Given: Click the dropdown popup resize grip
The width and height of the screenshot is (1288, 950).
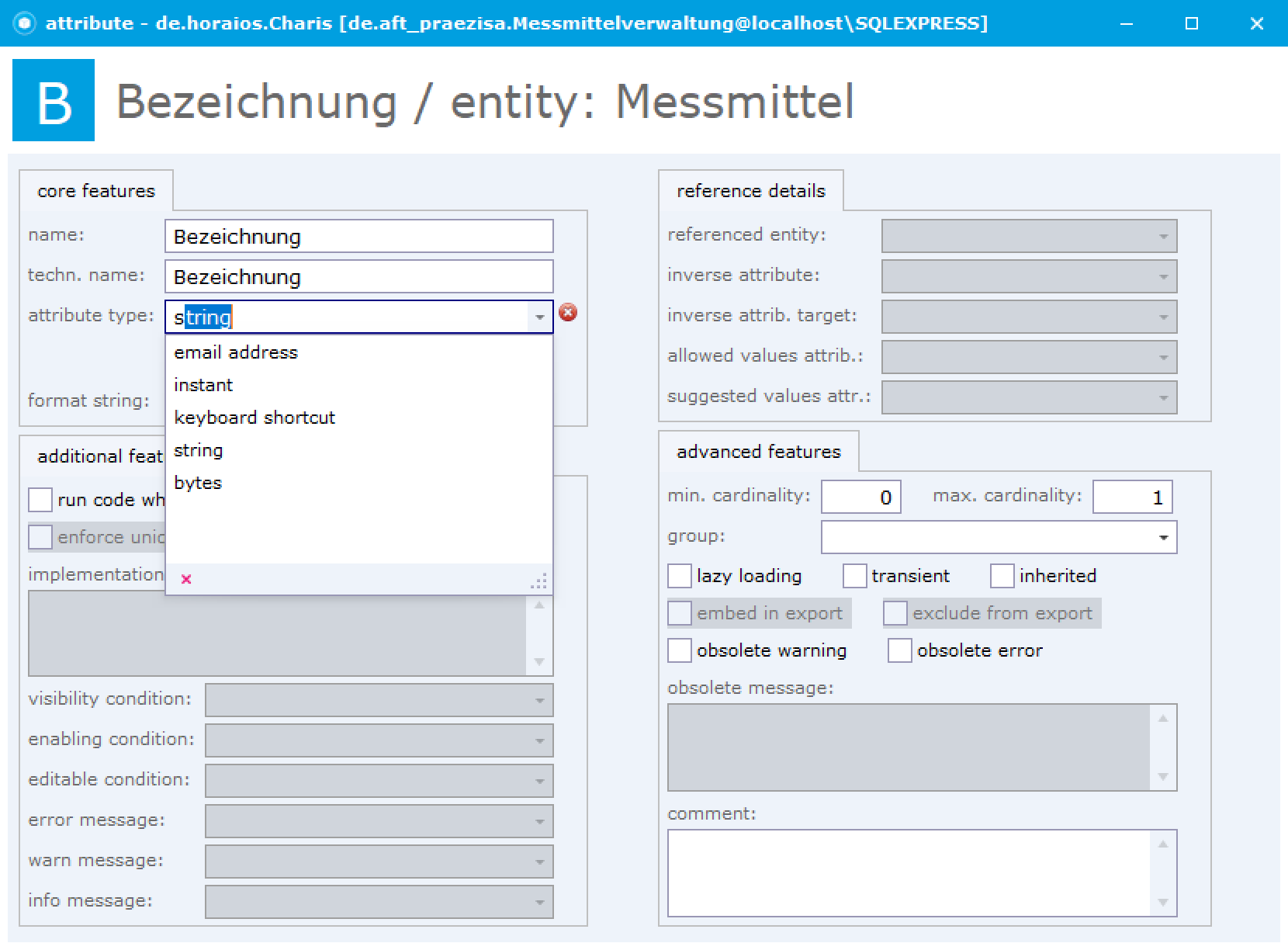Looking at the screenshot, I should tap(539, 581).
